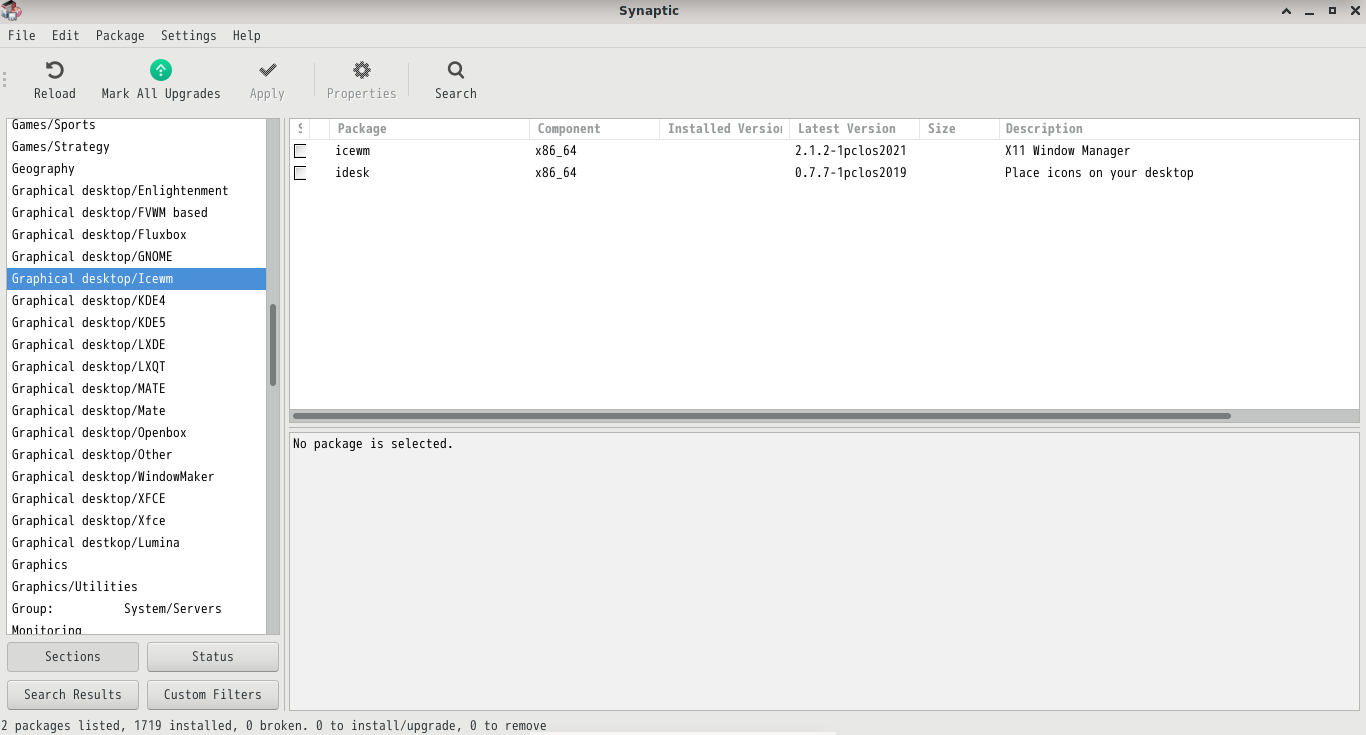
Task: Open the Edit menu
Action: click(x=65, y=35)
